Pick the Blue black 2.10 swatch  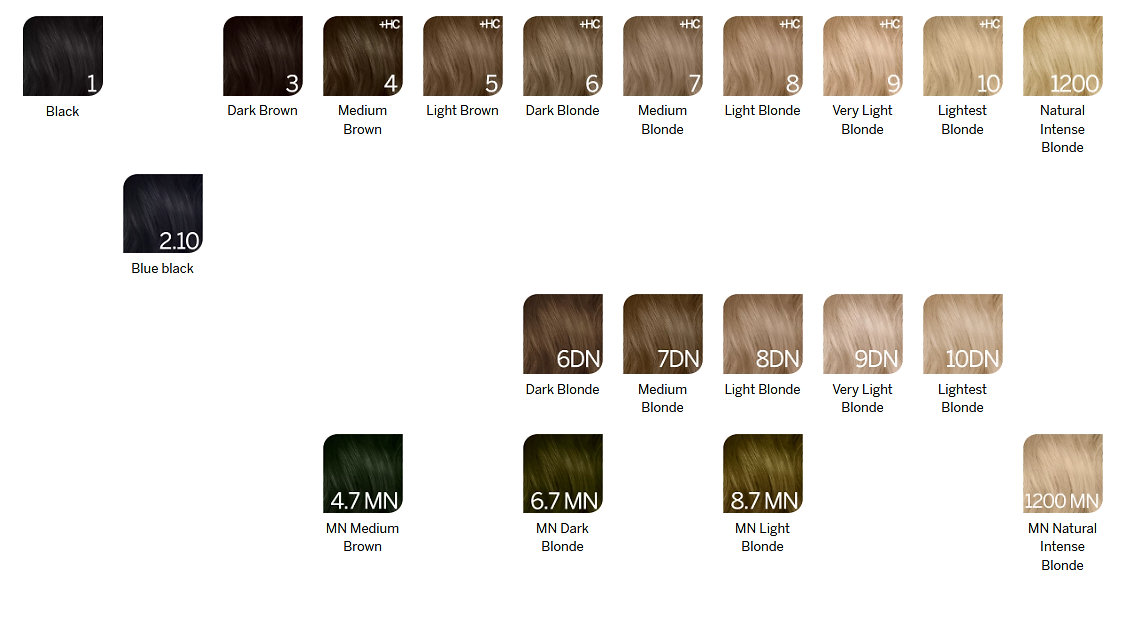[x=162, y=214]
